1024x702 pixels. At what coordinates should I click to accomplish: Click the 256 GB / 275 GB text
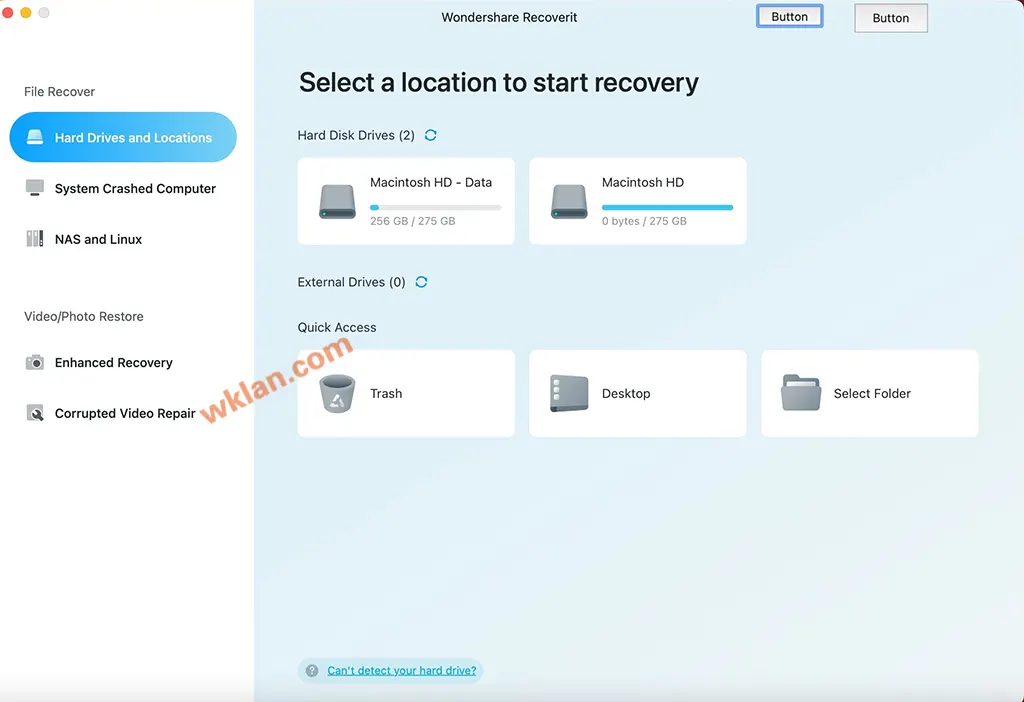[x=413, y=221]
